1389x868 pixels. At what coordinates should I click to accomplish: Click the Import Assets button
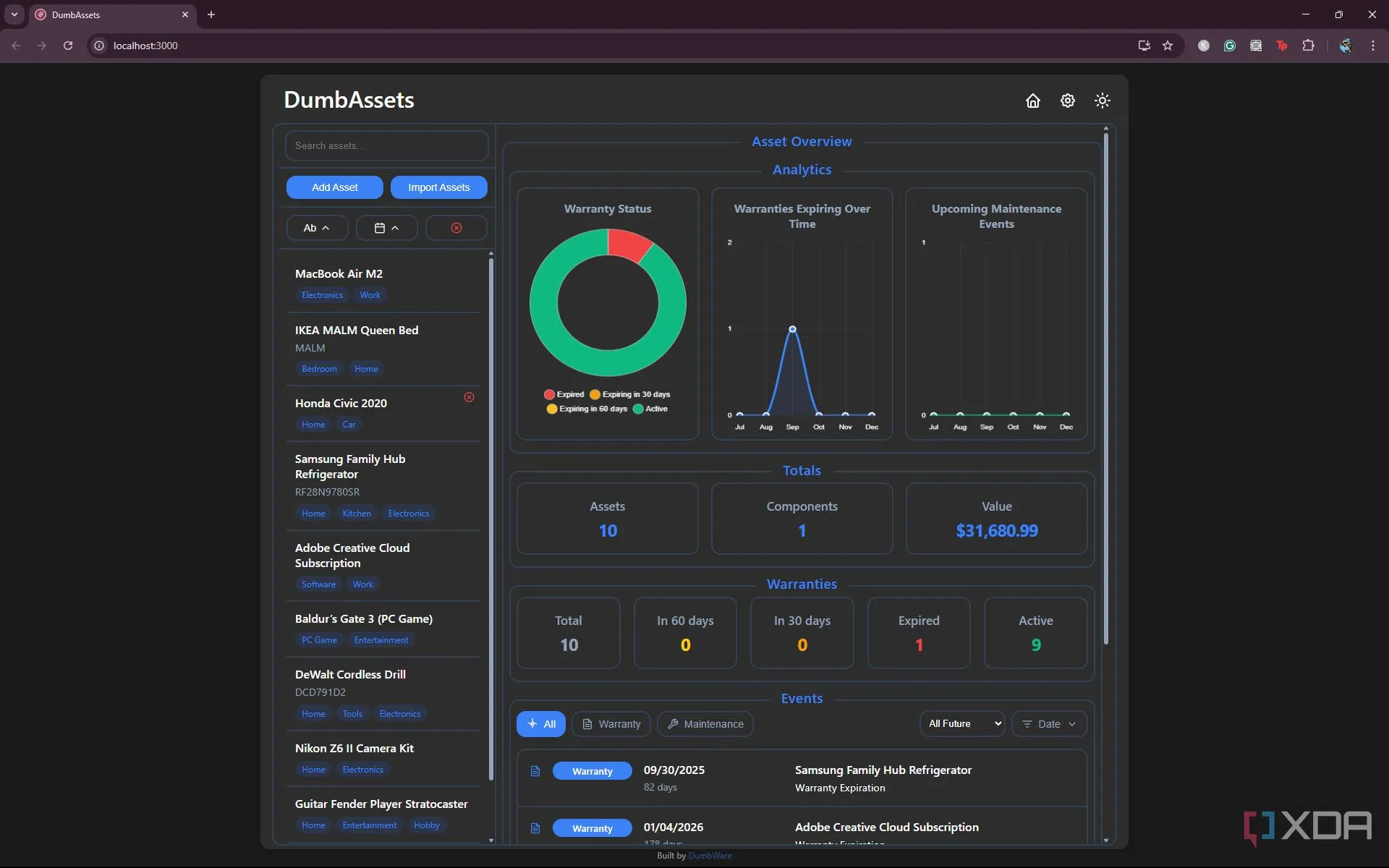[x=438, y=187]
